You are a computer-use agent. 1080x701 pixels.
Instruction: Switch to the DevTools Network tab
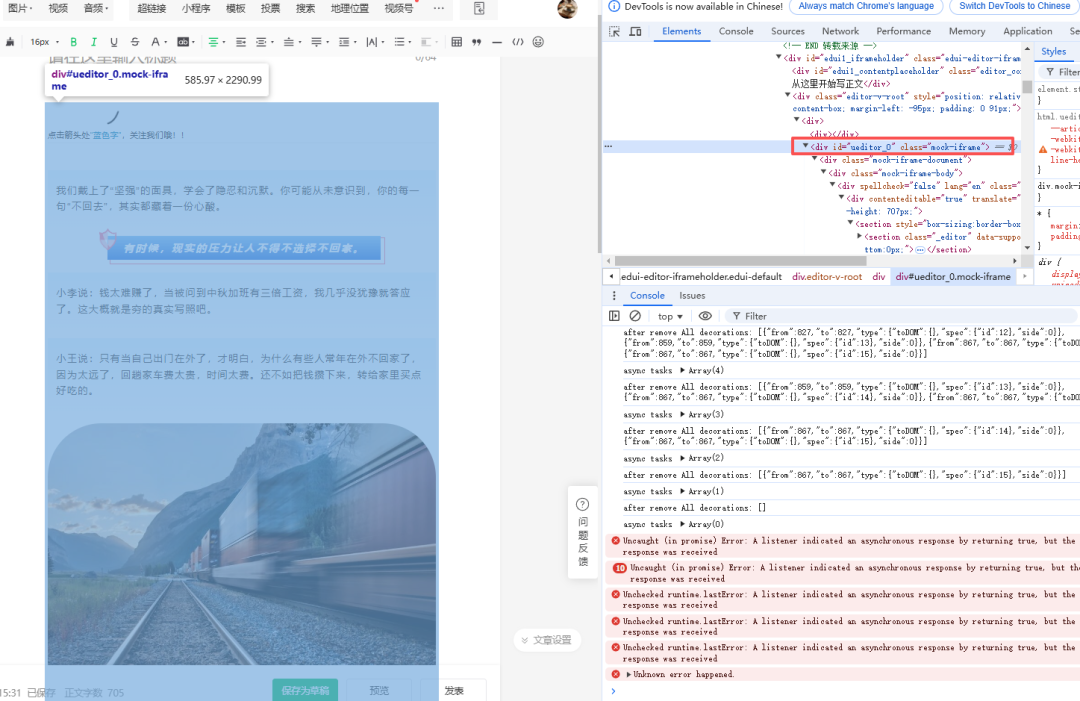[840, 32]
